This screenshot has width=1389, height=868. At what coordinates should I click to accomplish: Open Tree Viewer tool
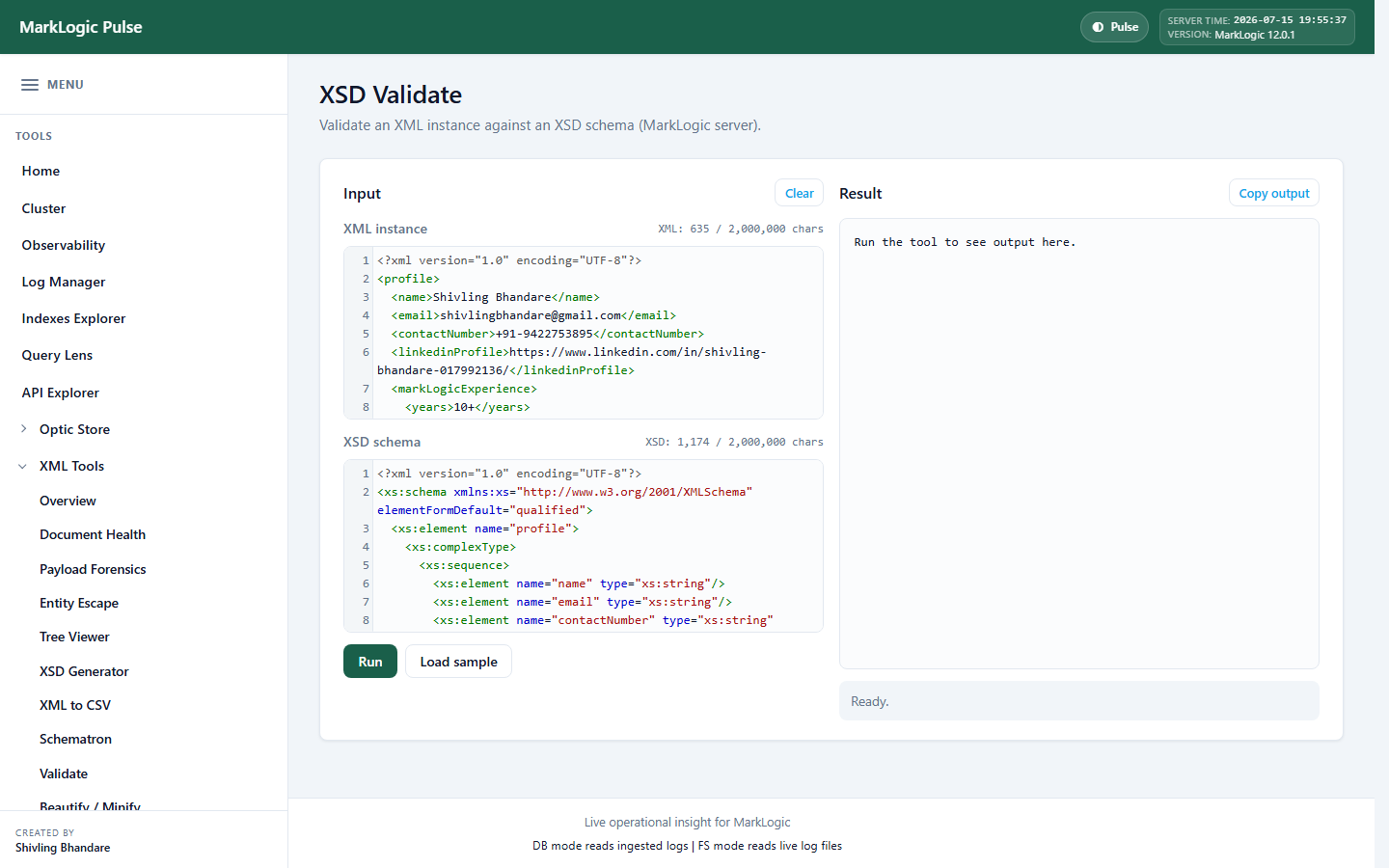74,637
